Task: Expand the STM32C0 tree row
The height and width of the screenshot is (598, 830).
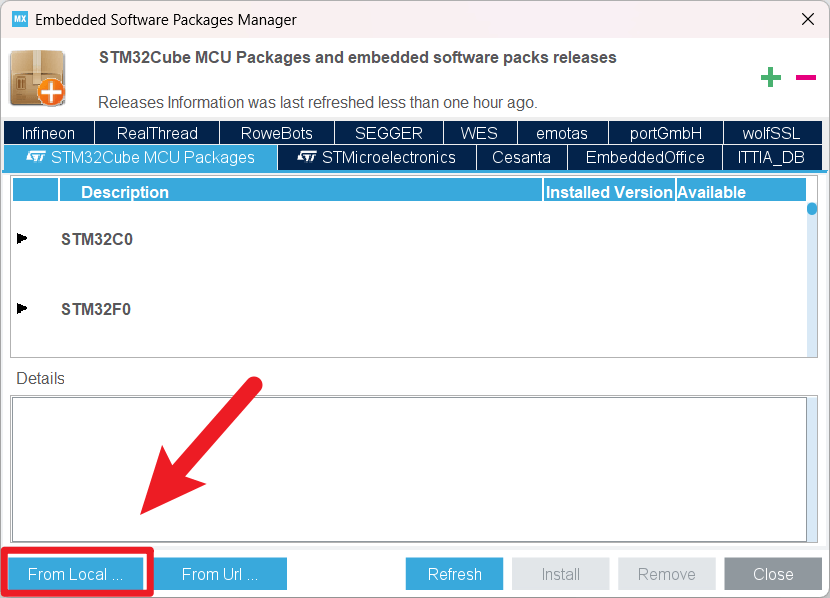Action: pyautogui.click(x=22, y=238)
